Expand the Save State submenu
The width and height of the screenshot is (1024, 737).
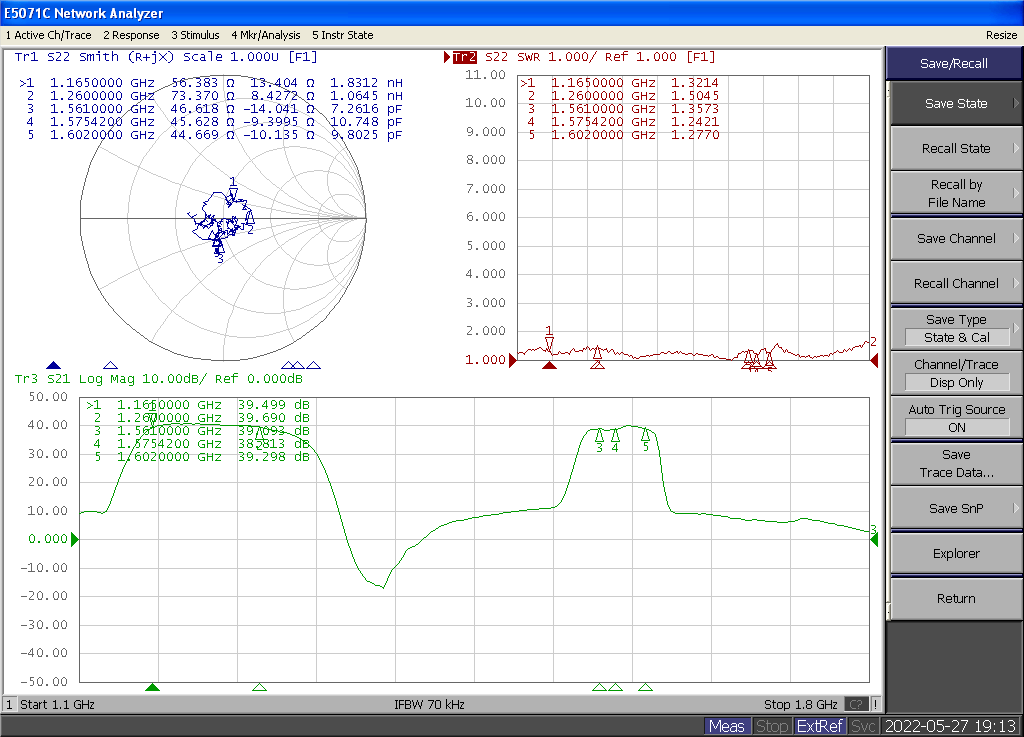click(x=957, y=103)
